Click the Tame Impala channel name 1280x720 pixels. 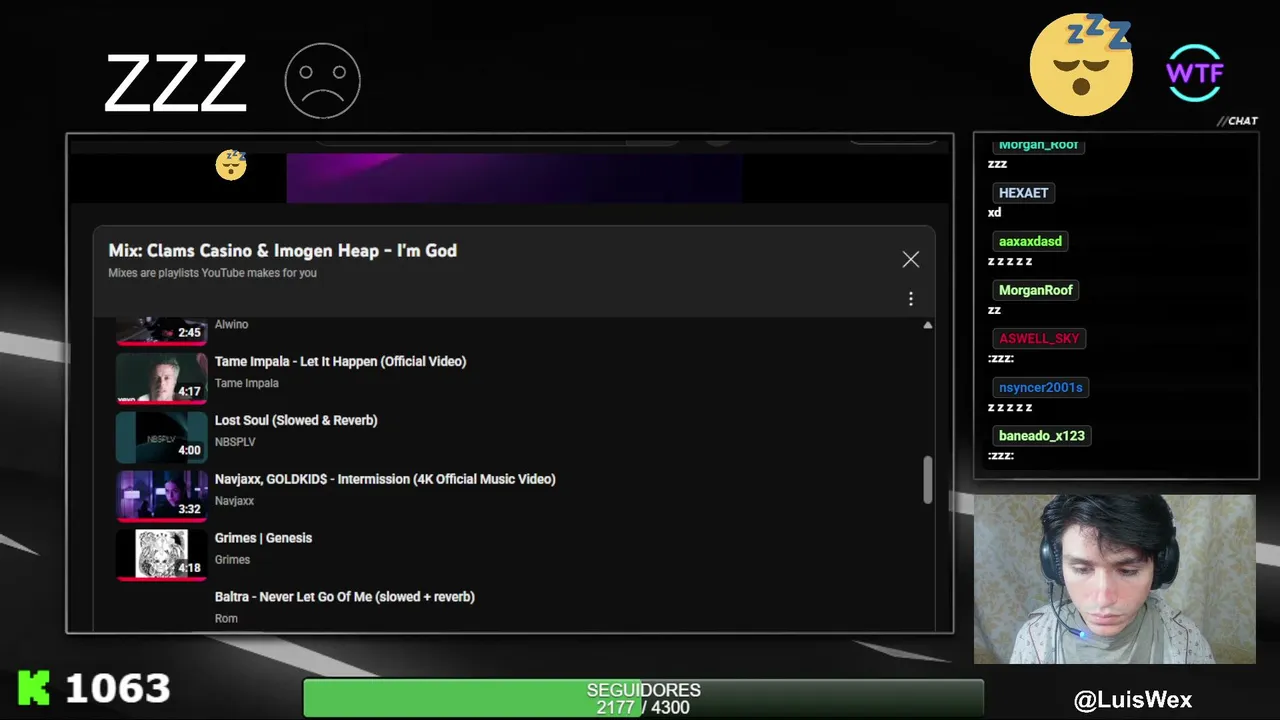click(246, 383)
